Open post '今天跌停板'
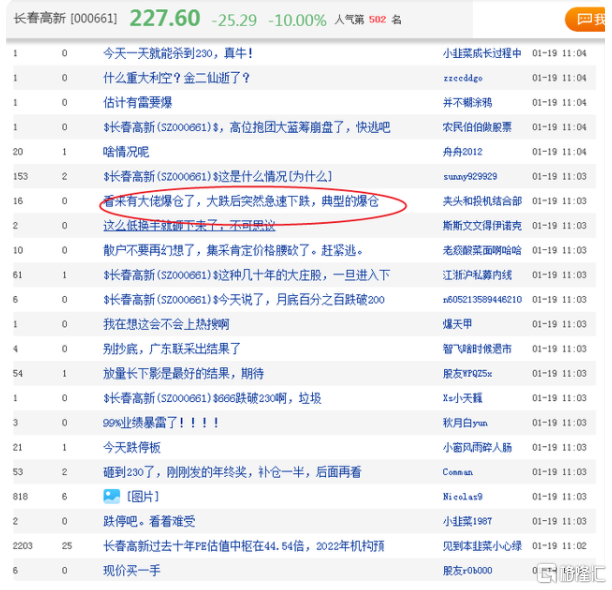The width and height of the screenshot is (612, 590). point(132,447)
